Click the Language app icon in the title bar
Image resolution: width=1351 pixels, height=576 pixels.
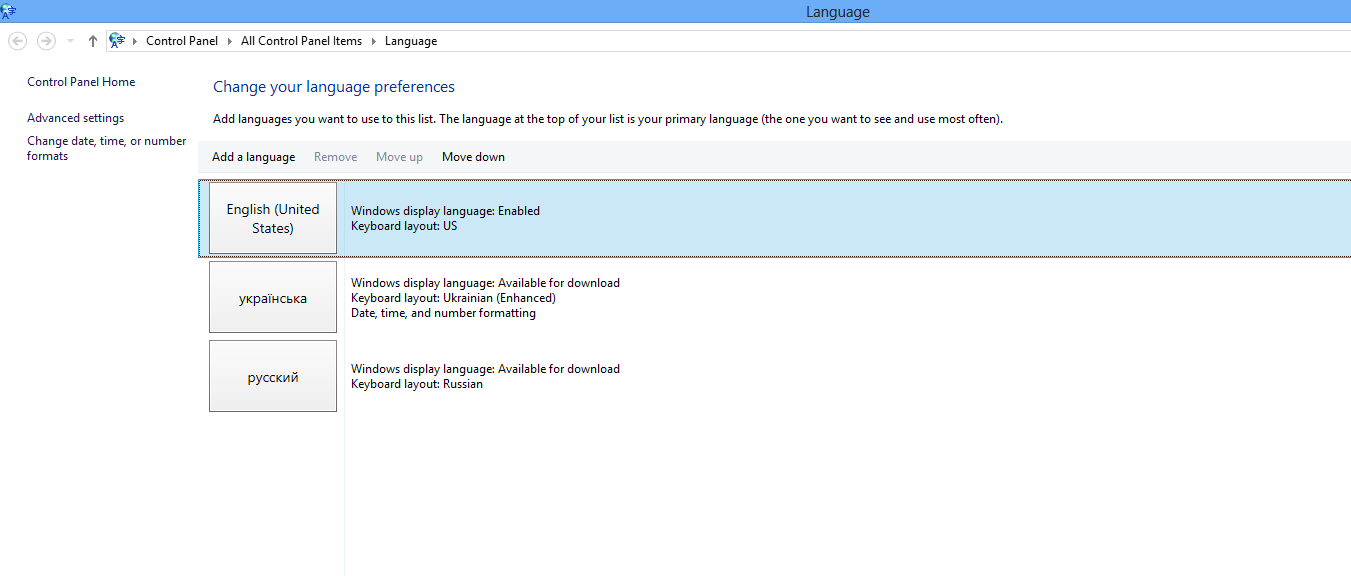(10, 11)
